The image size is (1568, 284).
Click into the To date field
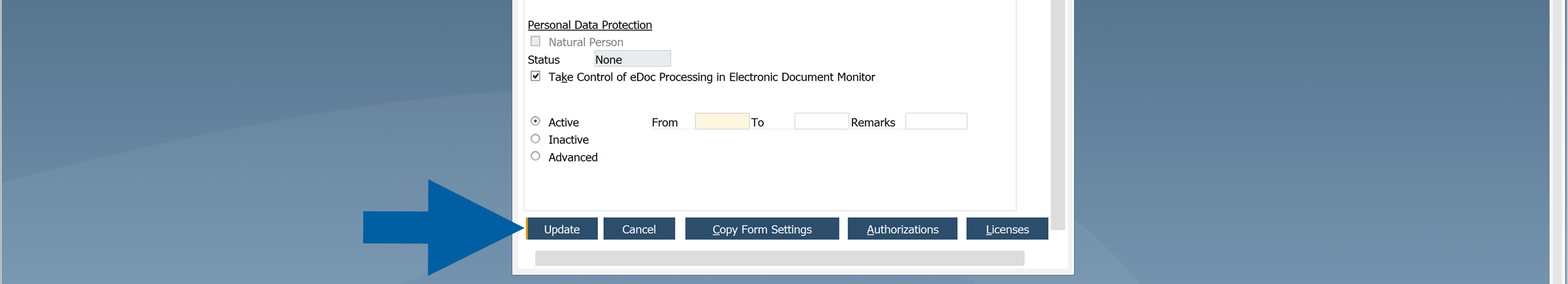click(821, 121)
